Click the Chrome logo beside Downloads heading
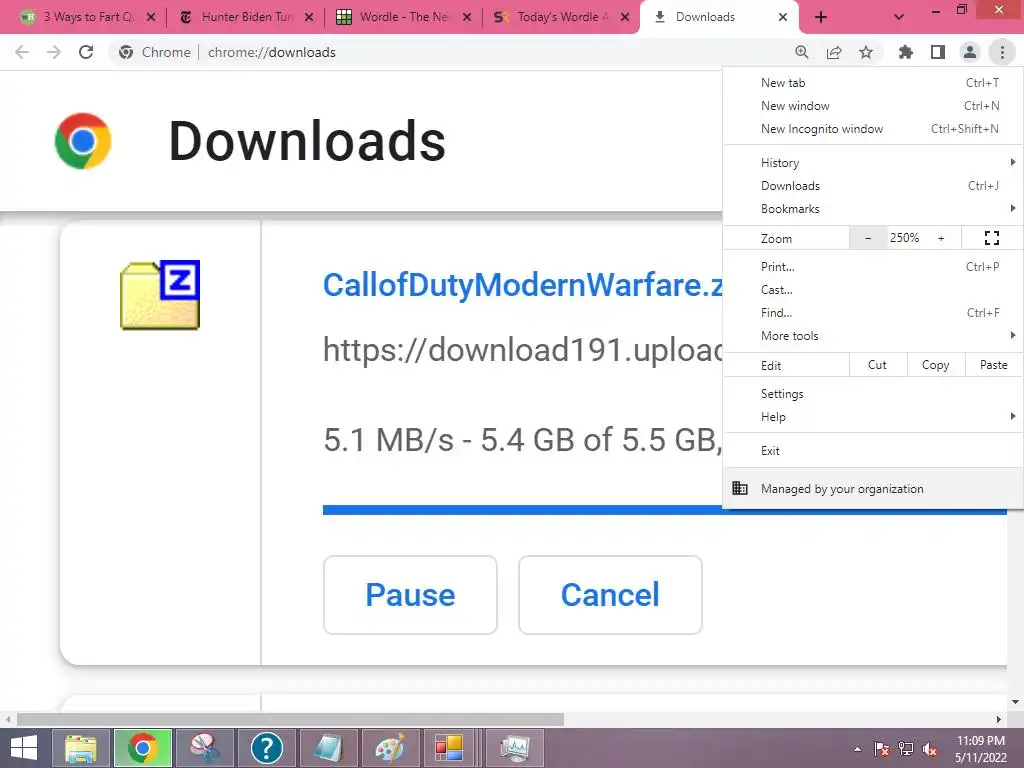 pos(83,141)
